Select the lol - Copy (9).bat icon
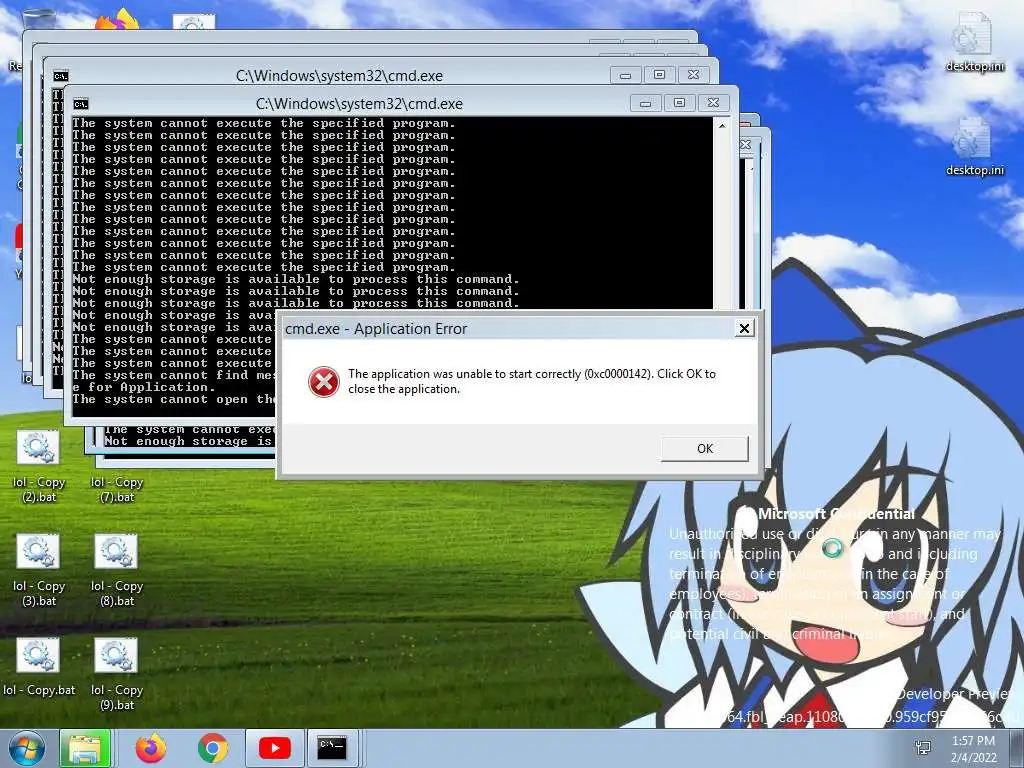The width and height of the screenshot is (1024, 768). 116,675
